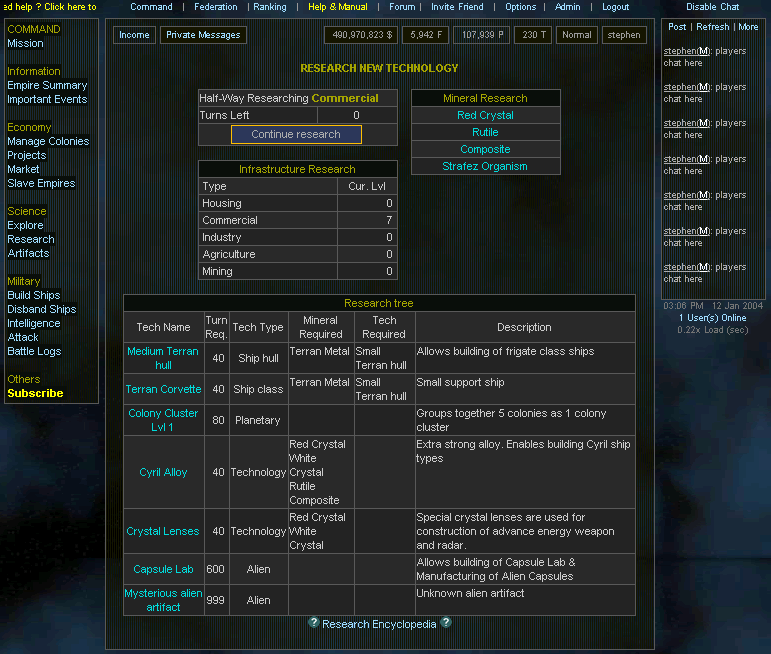This screenshot has width=771, height=654.
Task: Open Private Messages
Action: click(203, 35)
